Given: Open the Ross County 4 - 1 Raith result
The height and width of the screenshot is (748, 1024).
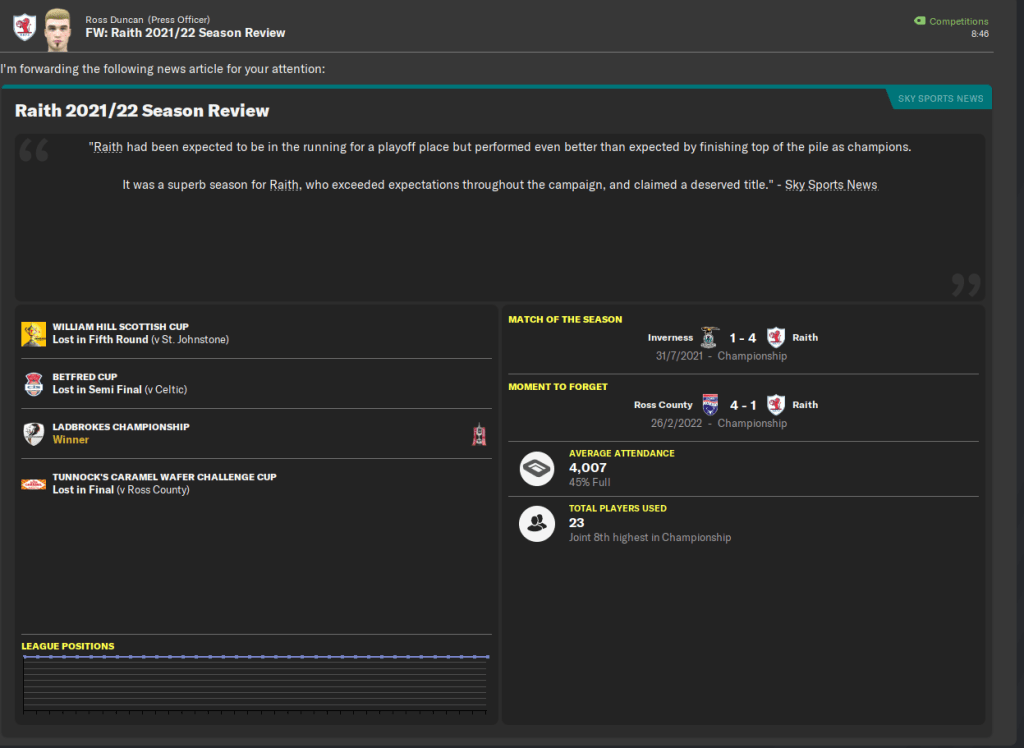Looking at the screenshot, I should click(x=742, y=405).
